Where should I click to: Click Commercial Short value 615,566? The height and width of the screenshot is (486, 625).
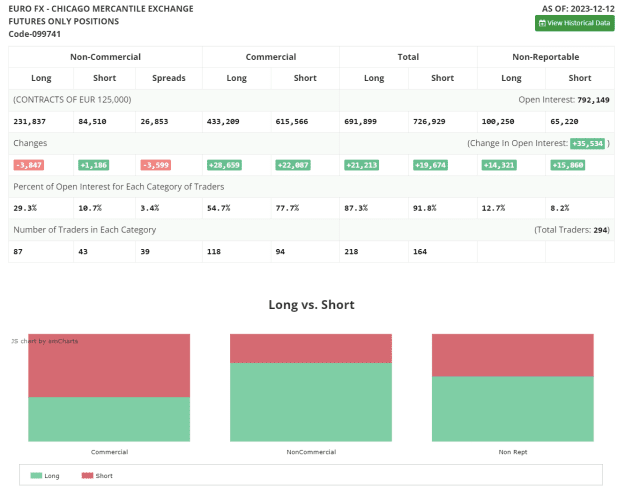coord(292,122)
